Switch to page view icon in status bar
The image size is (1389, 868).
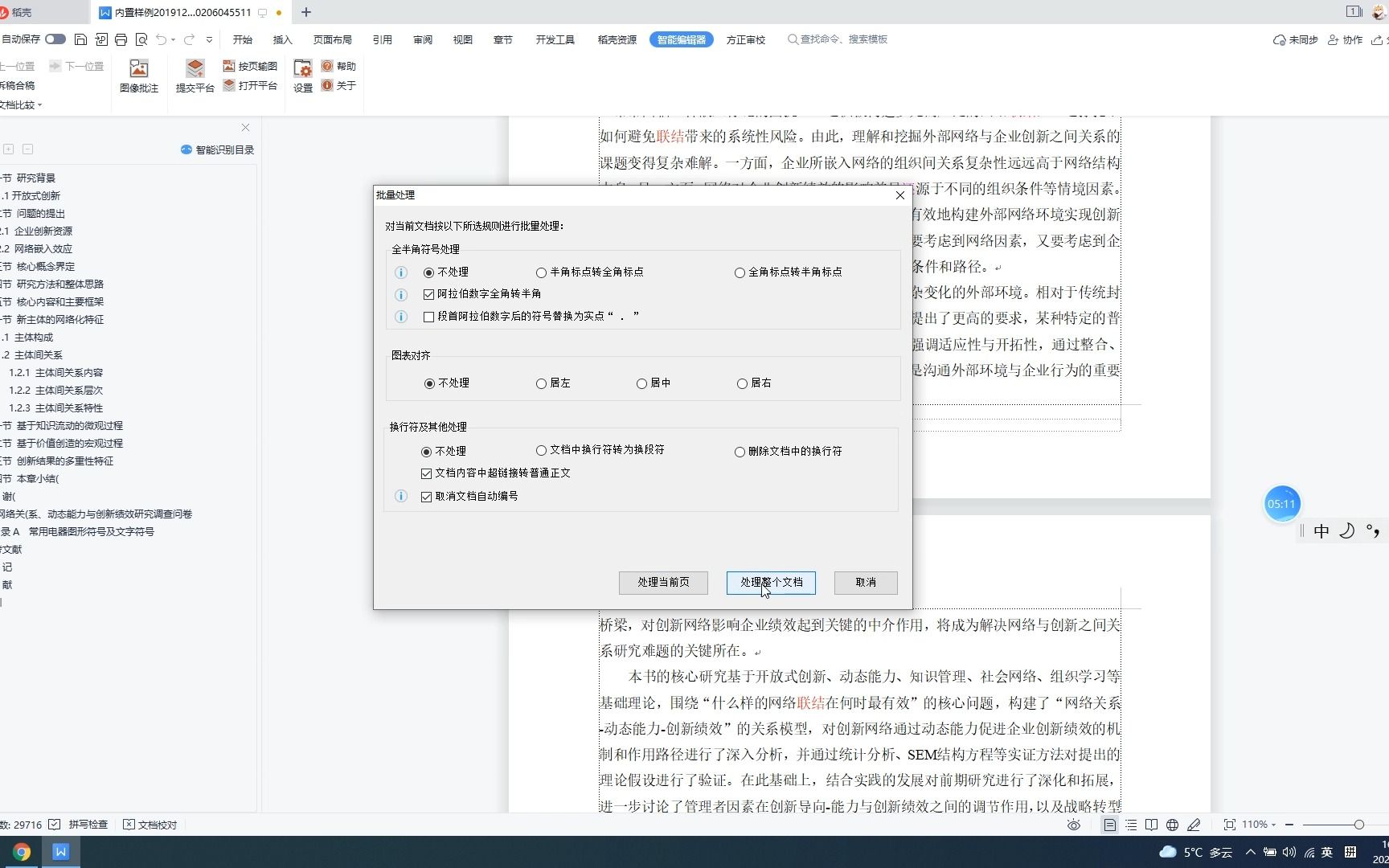point(1109,825)
